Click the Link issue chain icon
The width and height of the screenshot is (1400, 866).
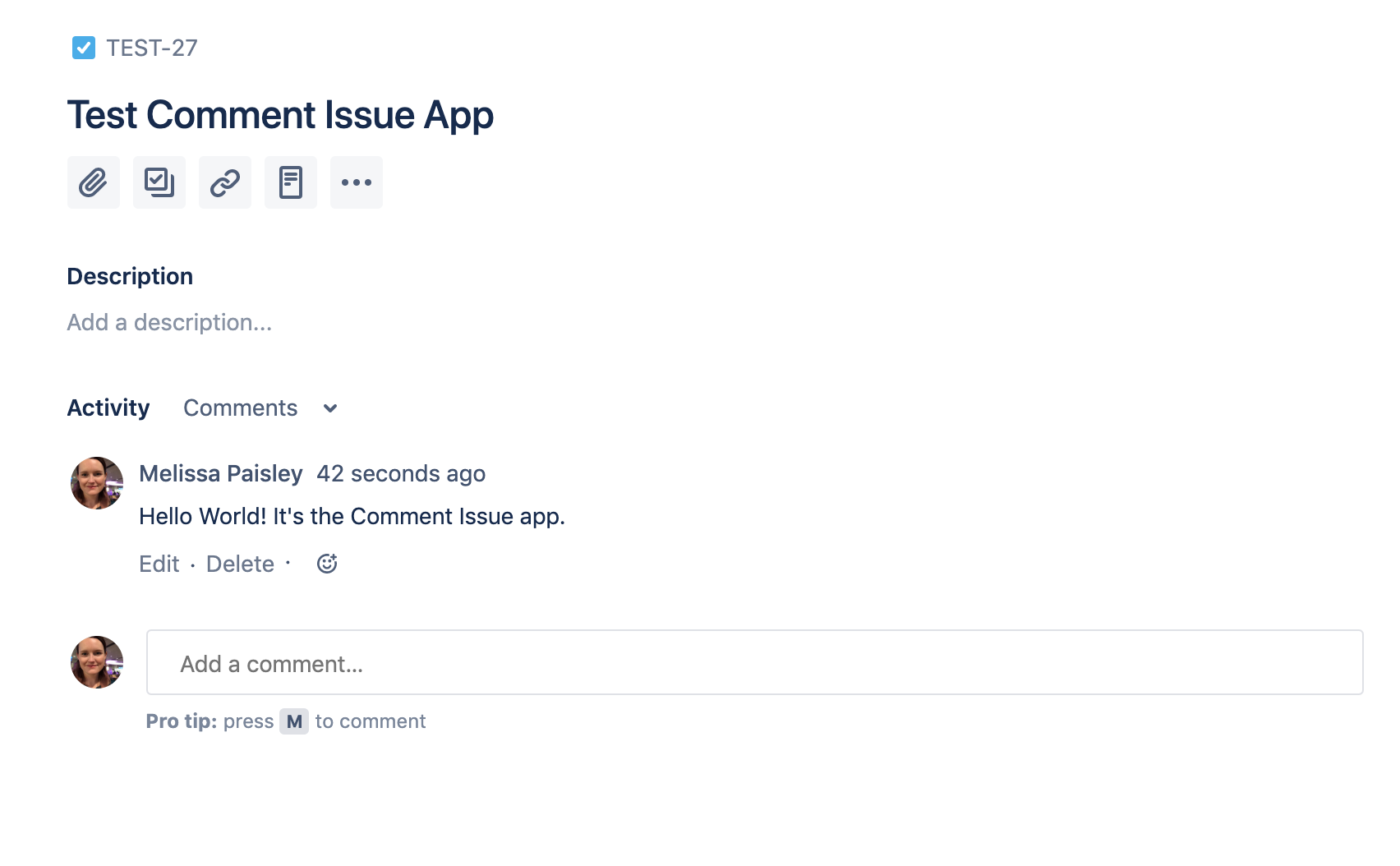point(224,182)
